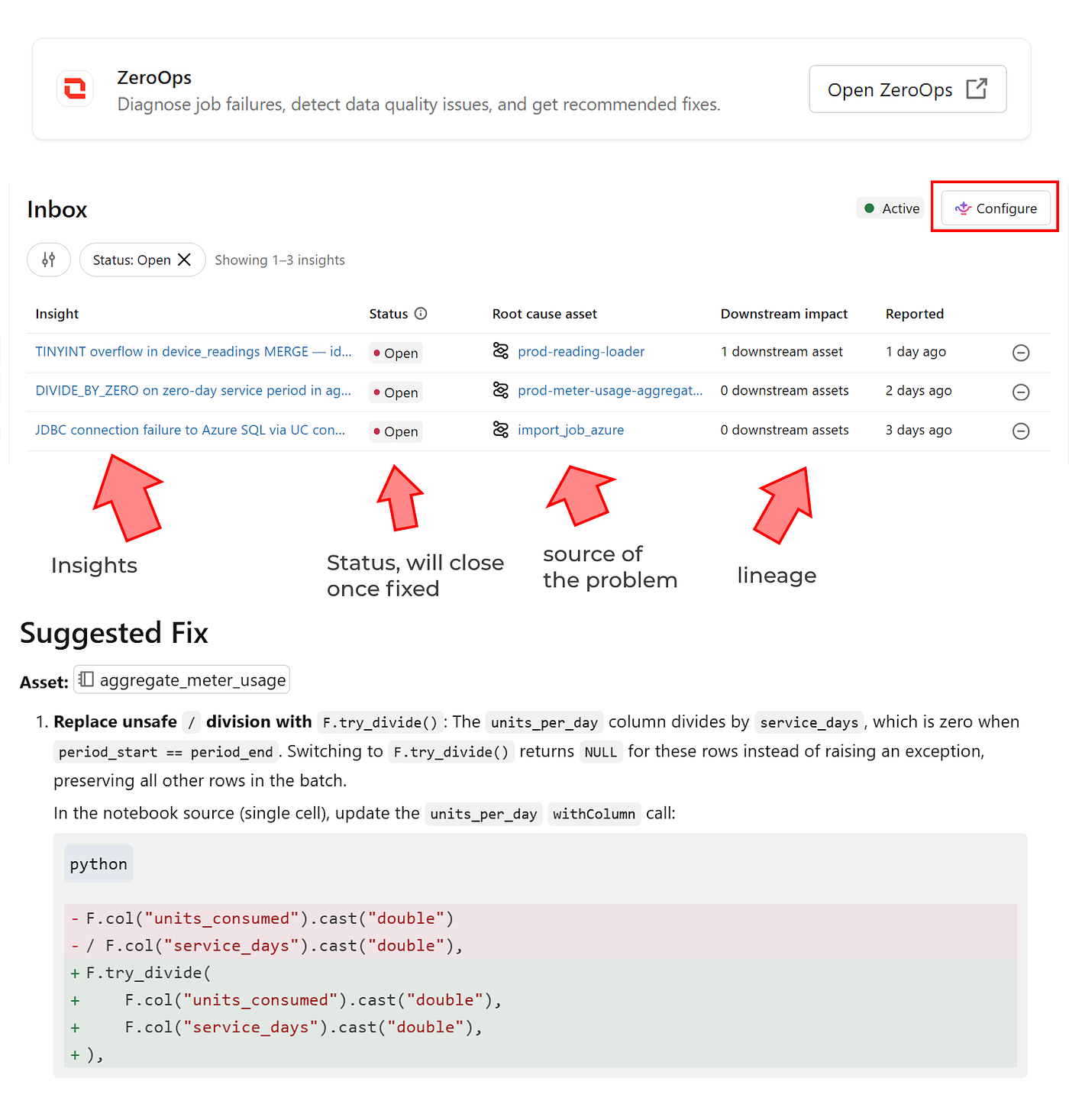1069x1120 pixels.
Task: Open the JDBC connection failure insight
Action: [x=190, y=431]
